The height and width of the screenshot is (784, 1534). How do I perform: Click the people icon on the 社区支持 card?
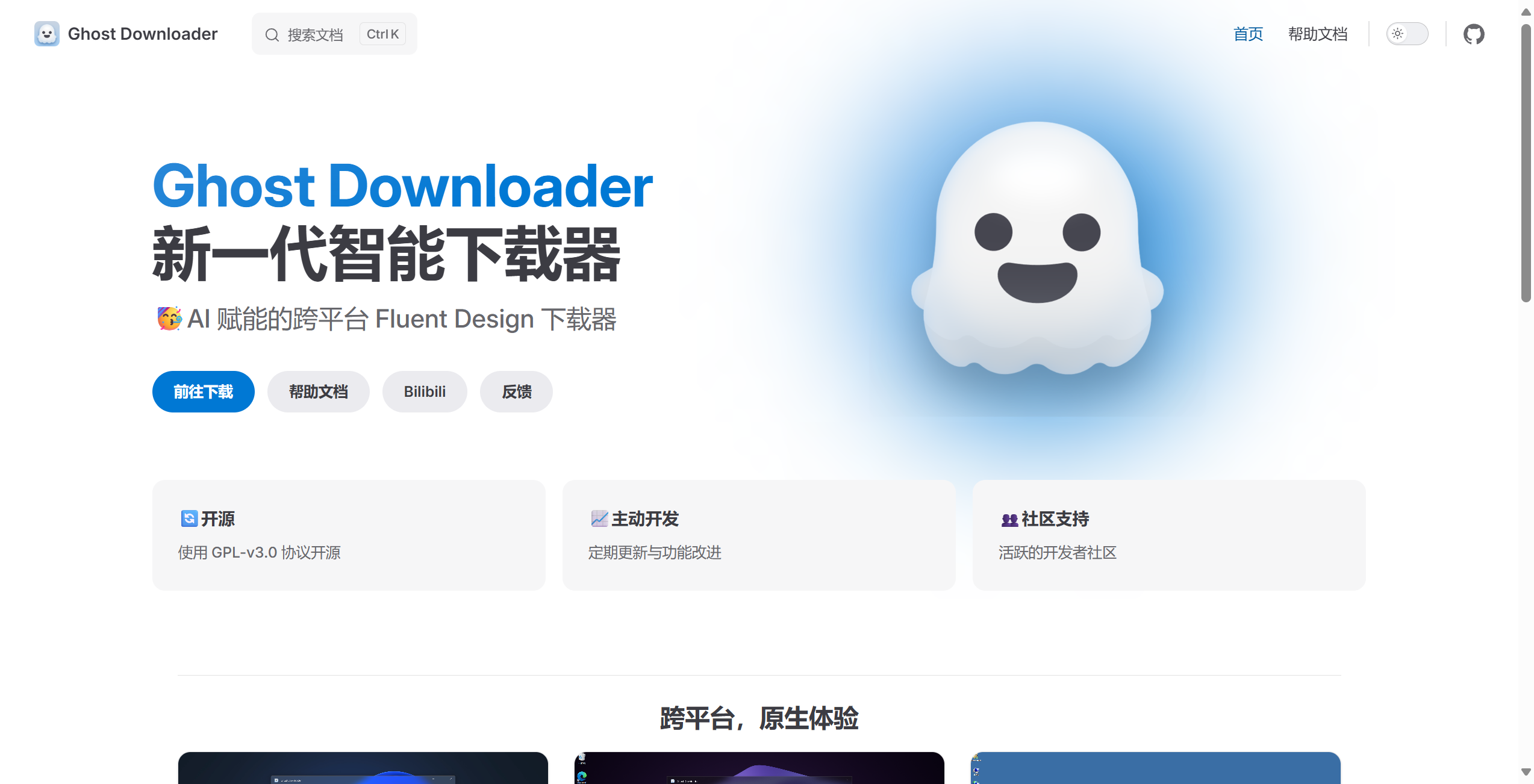[1009, 519]
